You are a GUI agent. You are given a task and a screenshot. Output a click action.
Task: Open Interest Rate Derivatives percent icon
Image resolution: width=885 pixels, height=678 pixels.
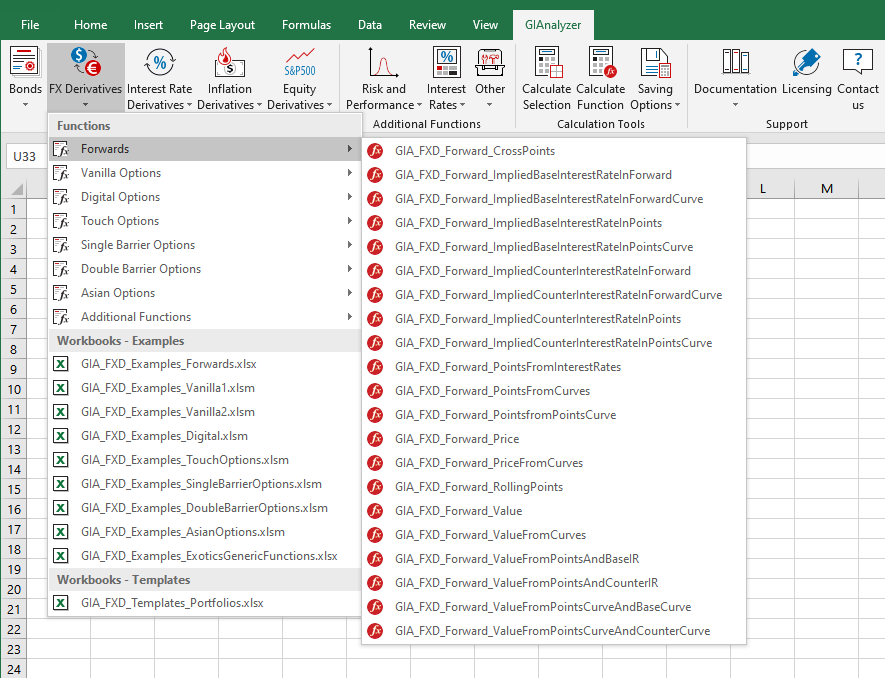click(x=160, y=62)
